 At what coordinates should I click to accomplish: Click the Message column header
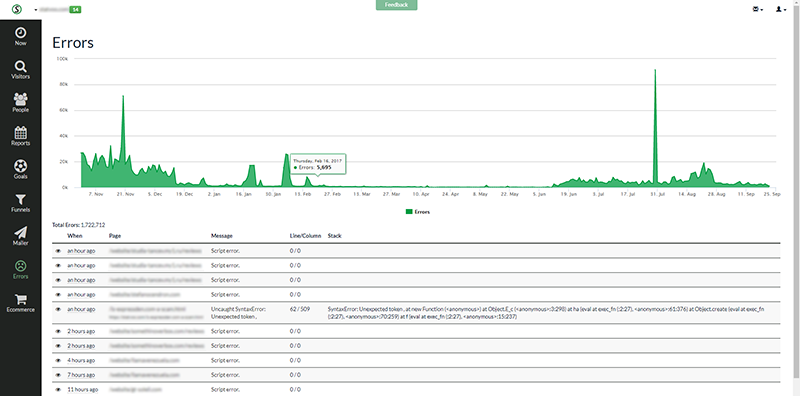coord(222,236)
